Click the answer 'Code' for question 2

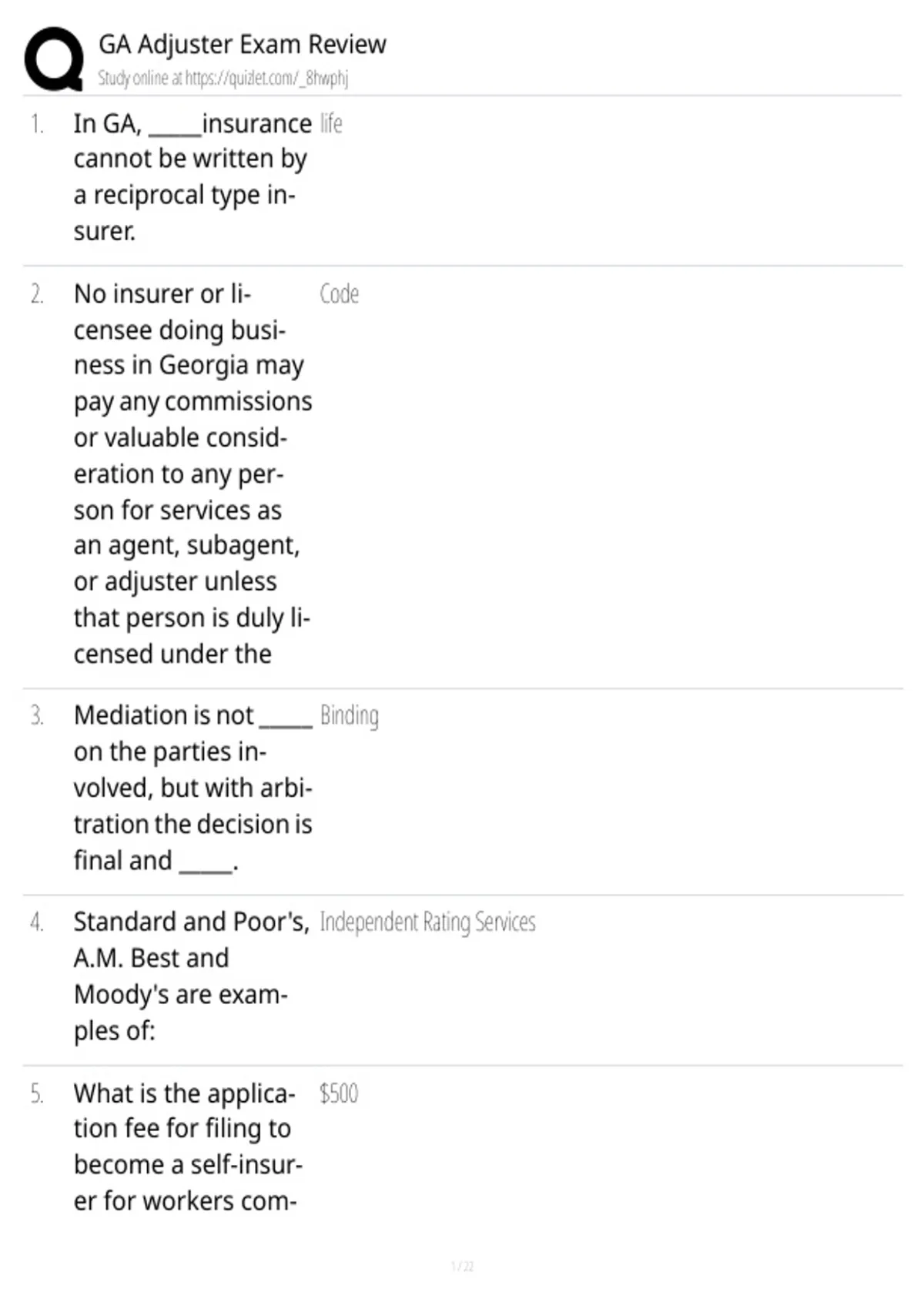point(340,294)
